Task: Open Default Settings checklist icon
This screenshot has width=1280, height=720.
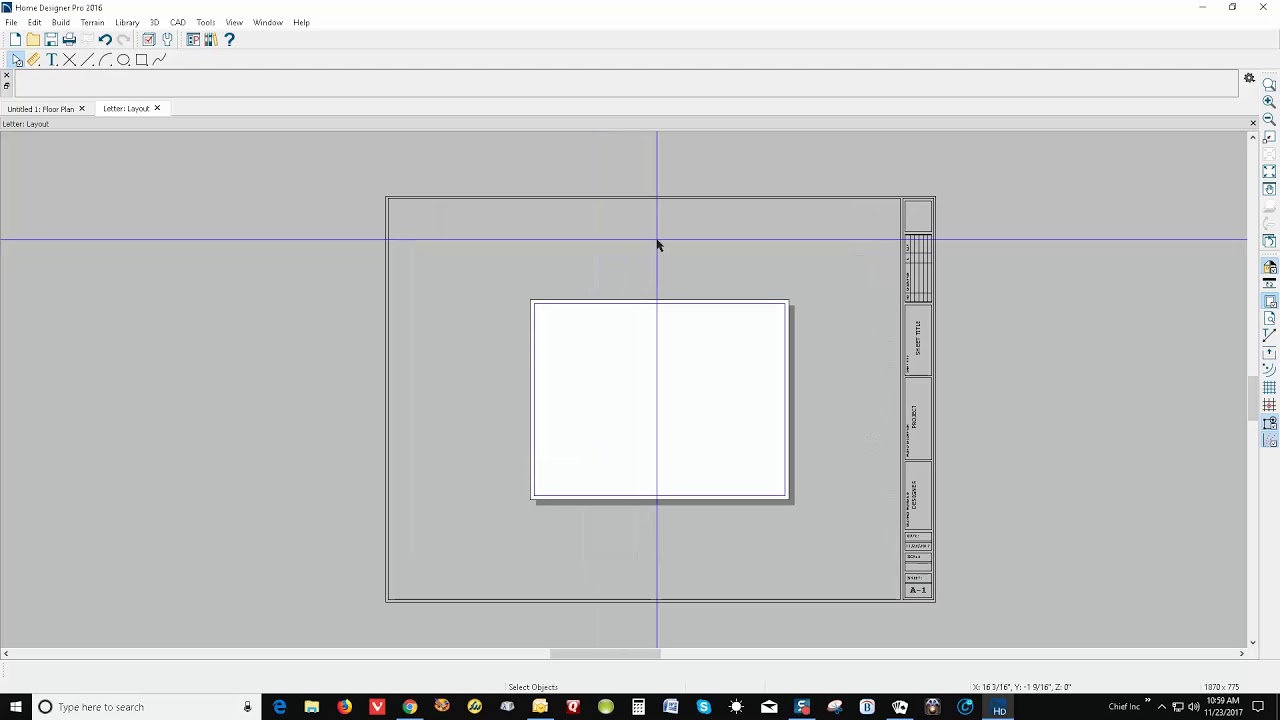Action: pos(149,40)
